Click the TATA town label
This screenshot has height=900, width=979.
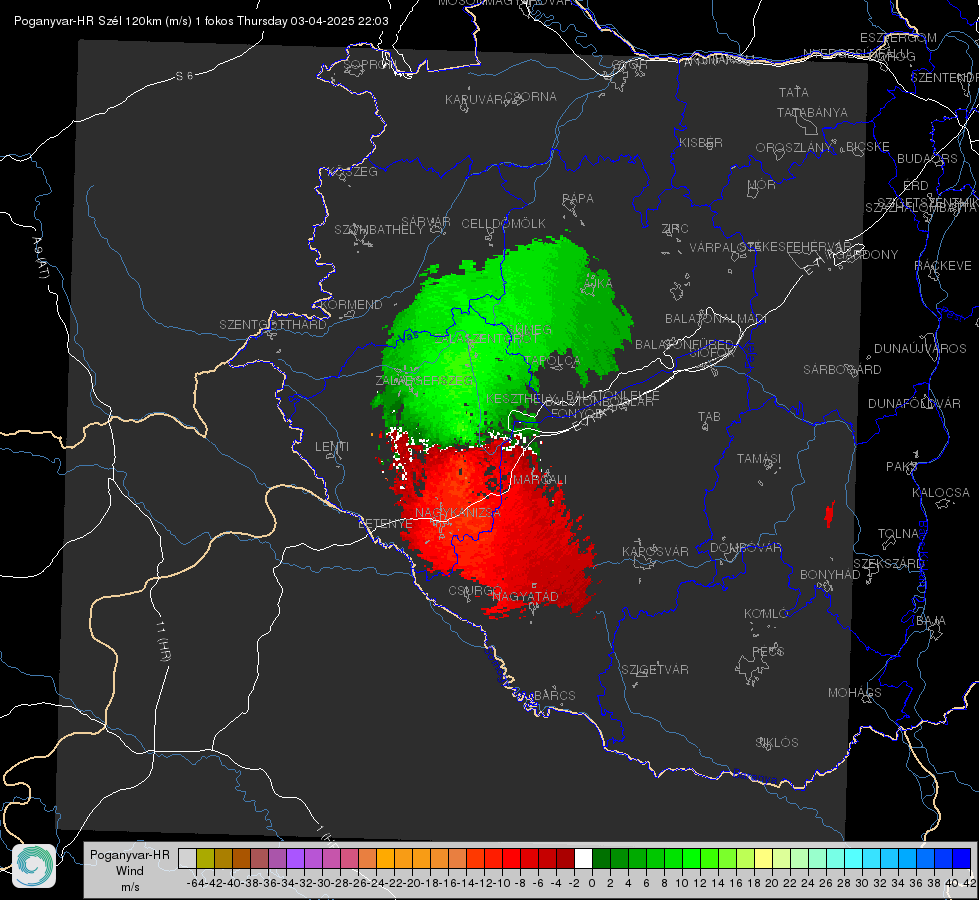pyautogui.click(x=794, y=92)
